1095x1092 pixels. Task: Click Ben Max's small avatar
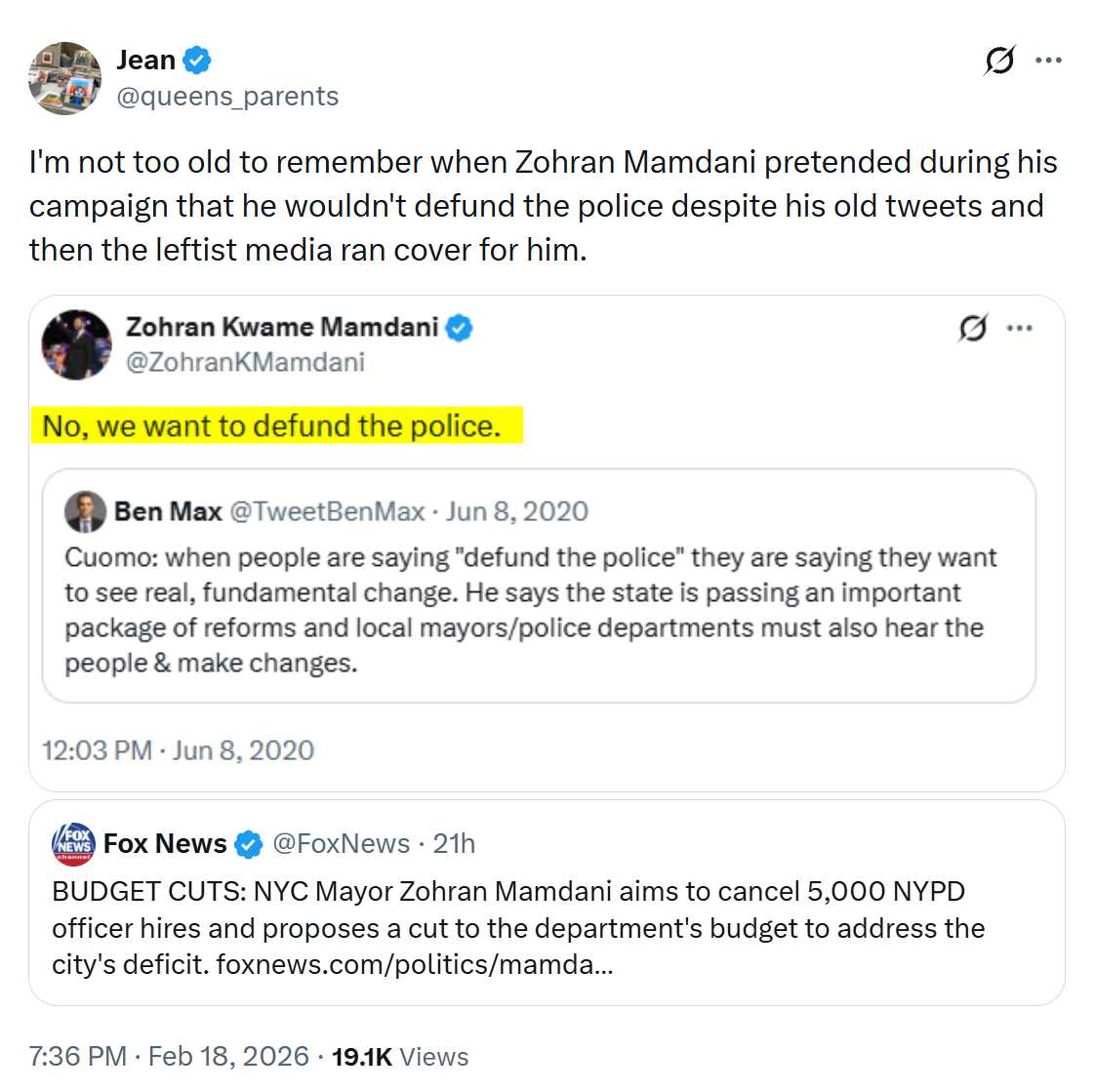85,511
